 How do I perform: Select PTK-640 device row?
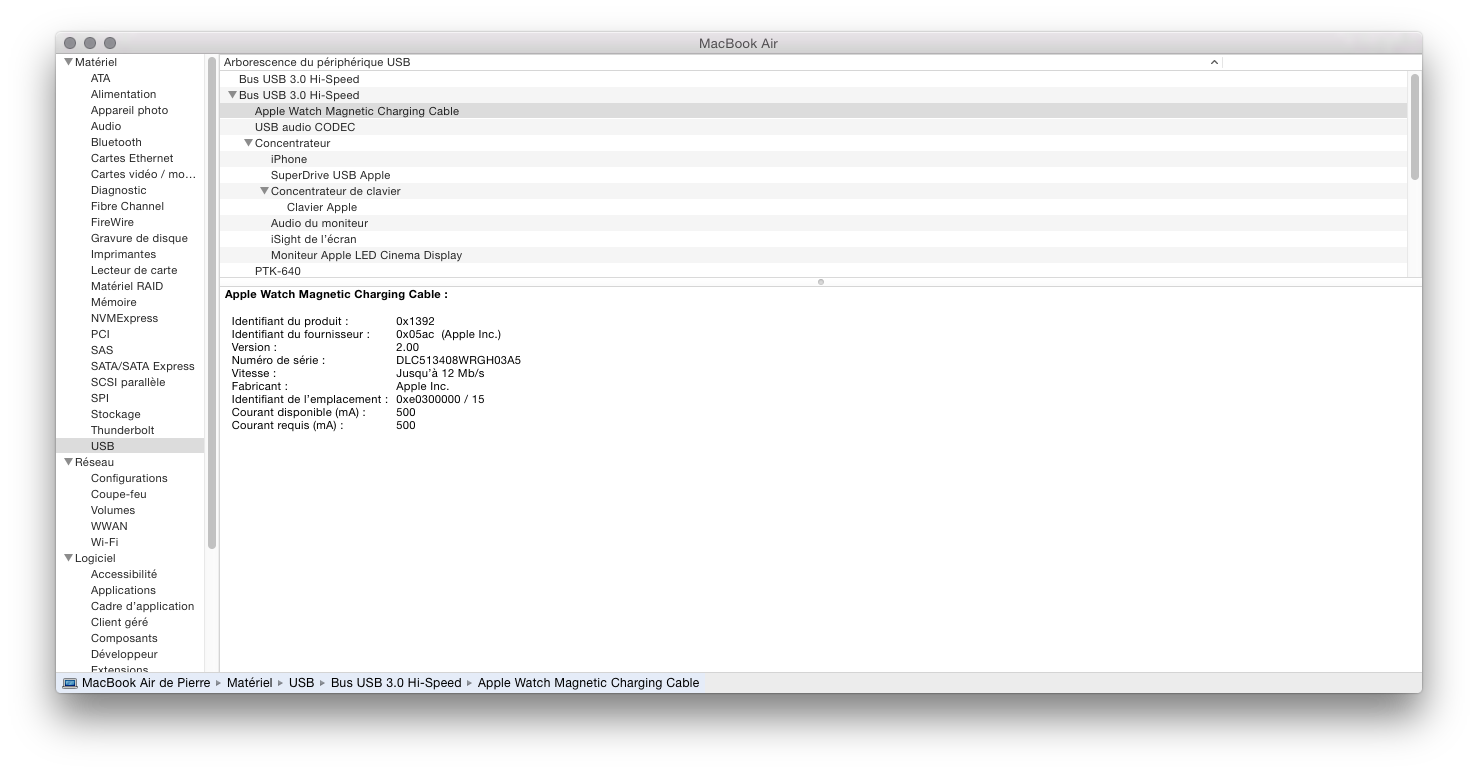[x=813, y=271]
